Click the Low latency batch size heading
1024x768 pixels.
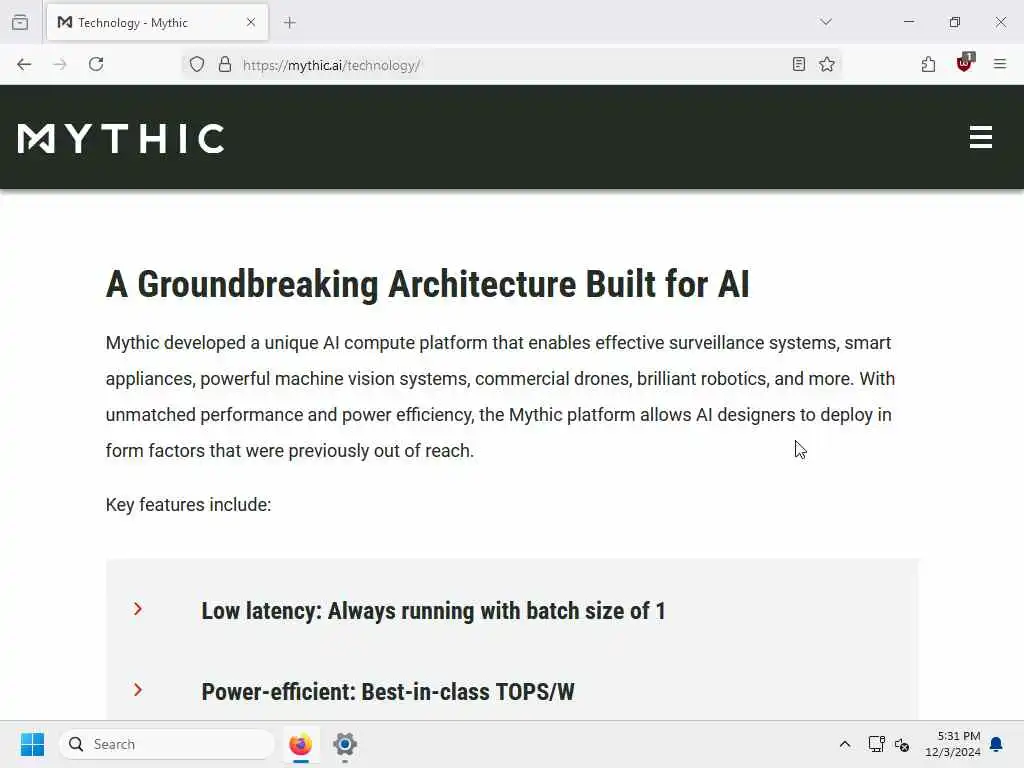click(433, 611)
